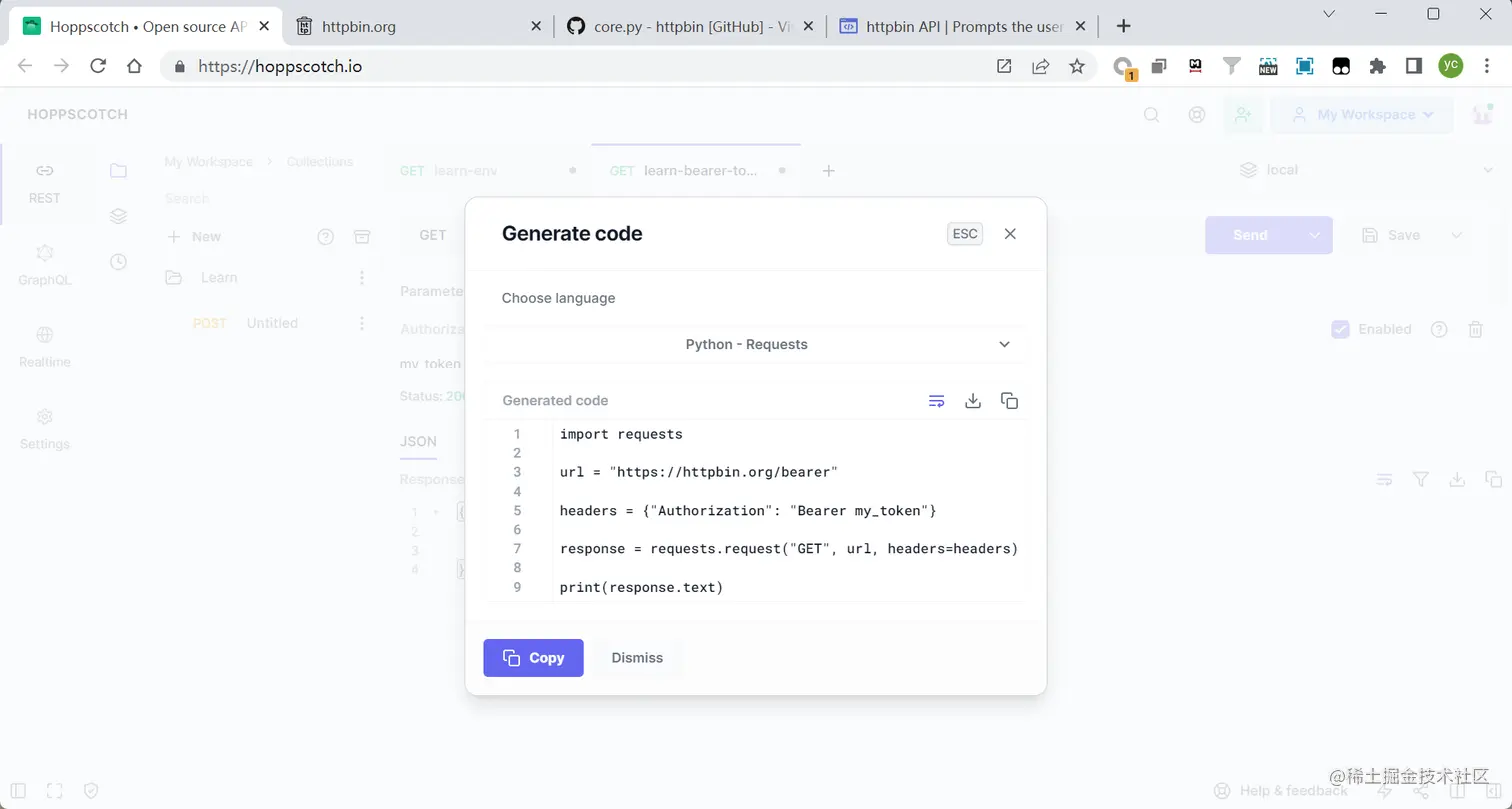The width and height of the screenshot is (1512, 809).
Task: Click the Save request button
Action: coord(1391,235)
